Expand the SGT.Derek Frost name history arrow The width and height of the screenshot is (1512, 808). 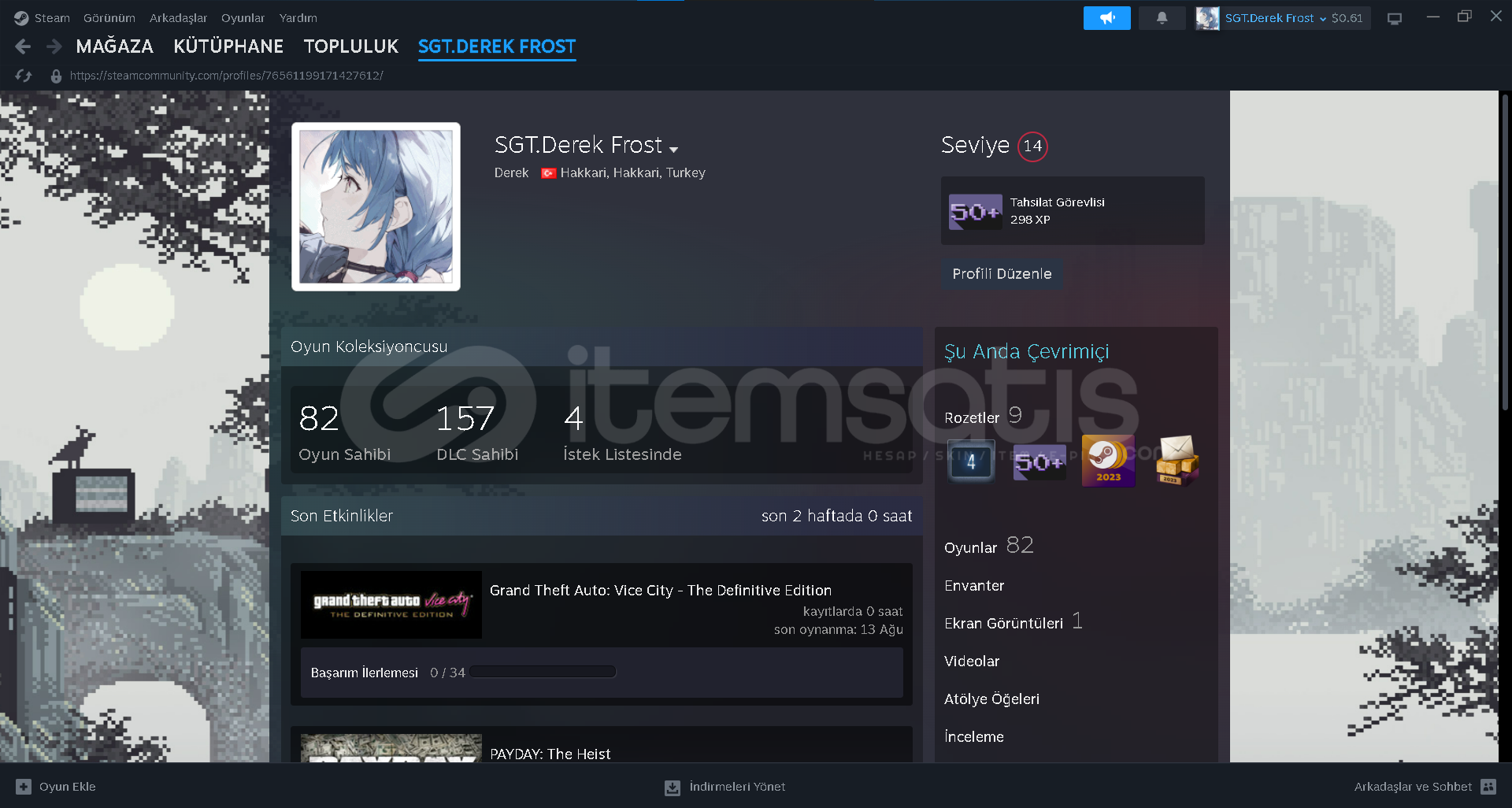[673, 149]
